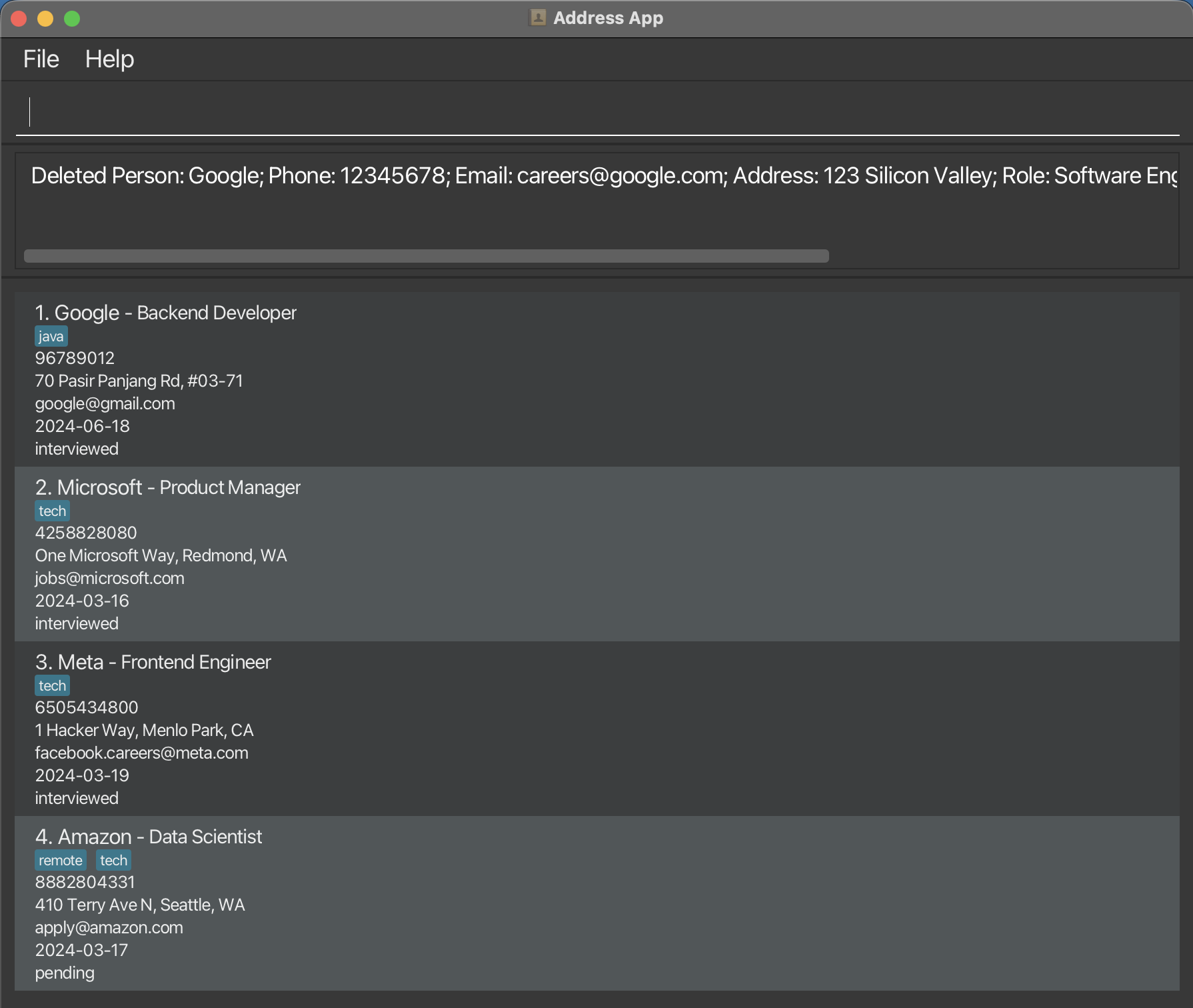Open the File menu

point(41,59)
